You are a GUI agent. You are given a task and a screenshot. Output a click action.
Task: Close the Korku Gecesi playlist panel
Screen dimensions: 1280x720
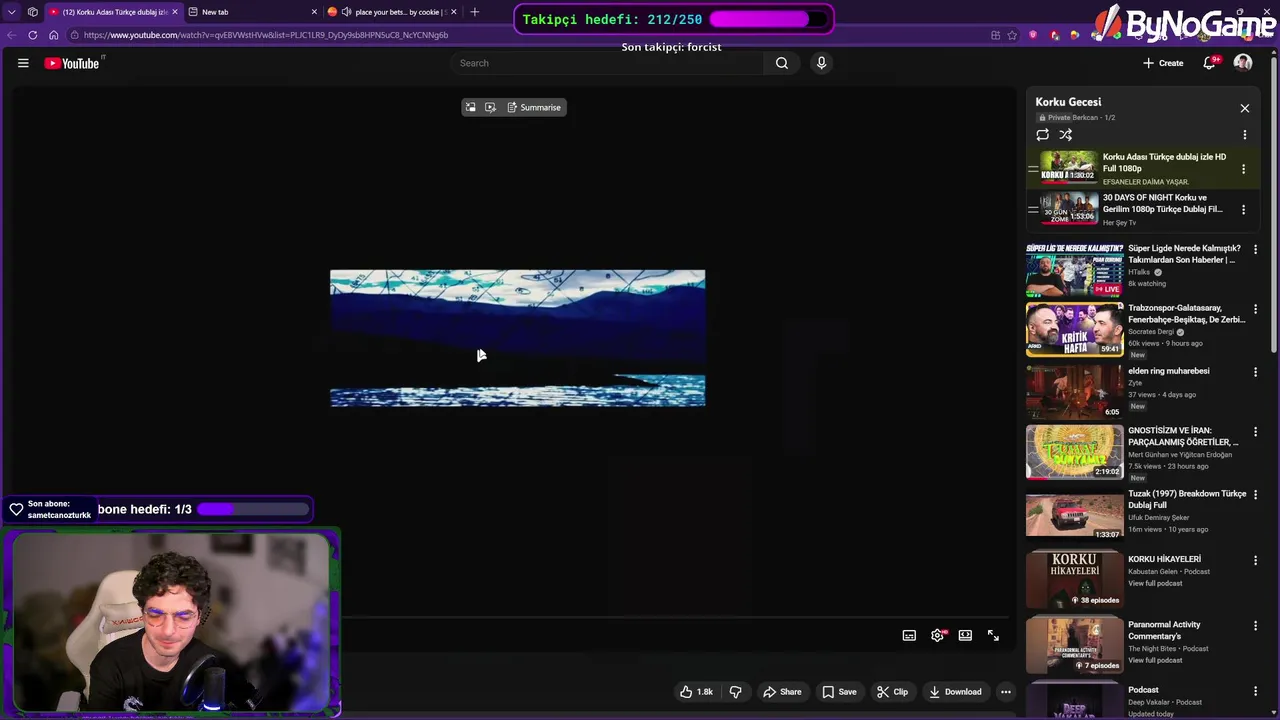tap(1245, 108)
